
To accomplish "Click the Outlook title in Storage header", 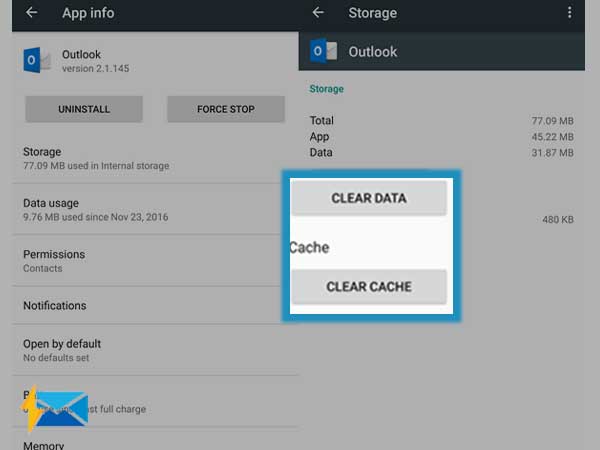I will [373, 52].
